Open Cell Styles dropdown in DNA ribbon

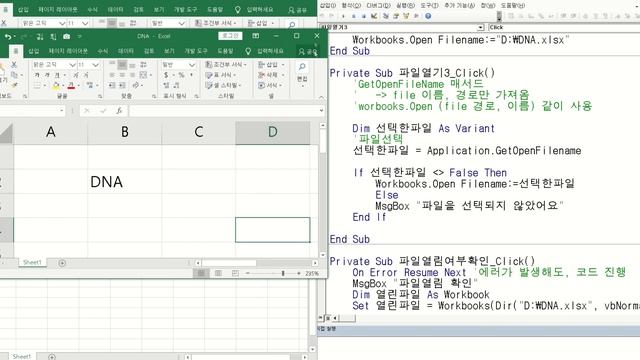click(x=223, y=85)
